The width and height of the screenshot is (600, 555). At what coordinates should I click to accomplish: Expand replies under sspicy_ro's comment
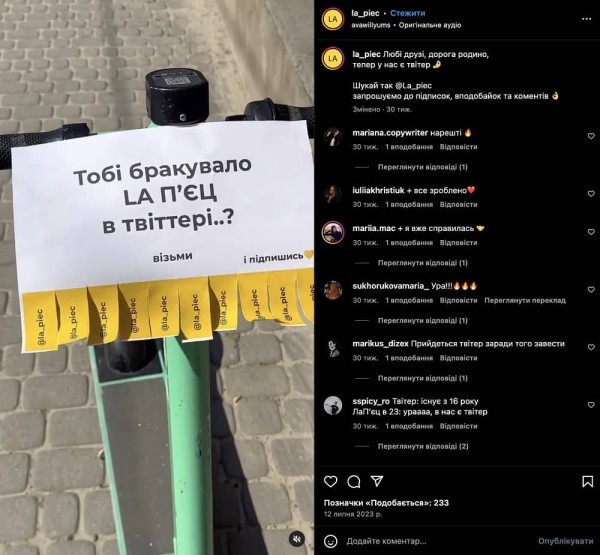423,446
